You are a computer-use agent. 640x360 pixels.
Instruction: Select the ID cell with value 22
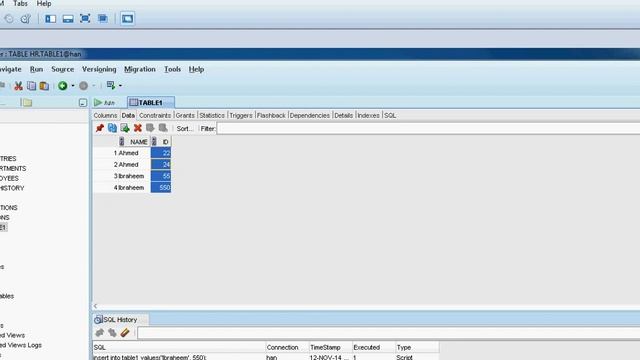(x=161, y=153)
